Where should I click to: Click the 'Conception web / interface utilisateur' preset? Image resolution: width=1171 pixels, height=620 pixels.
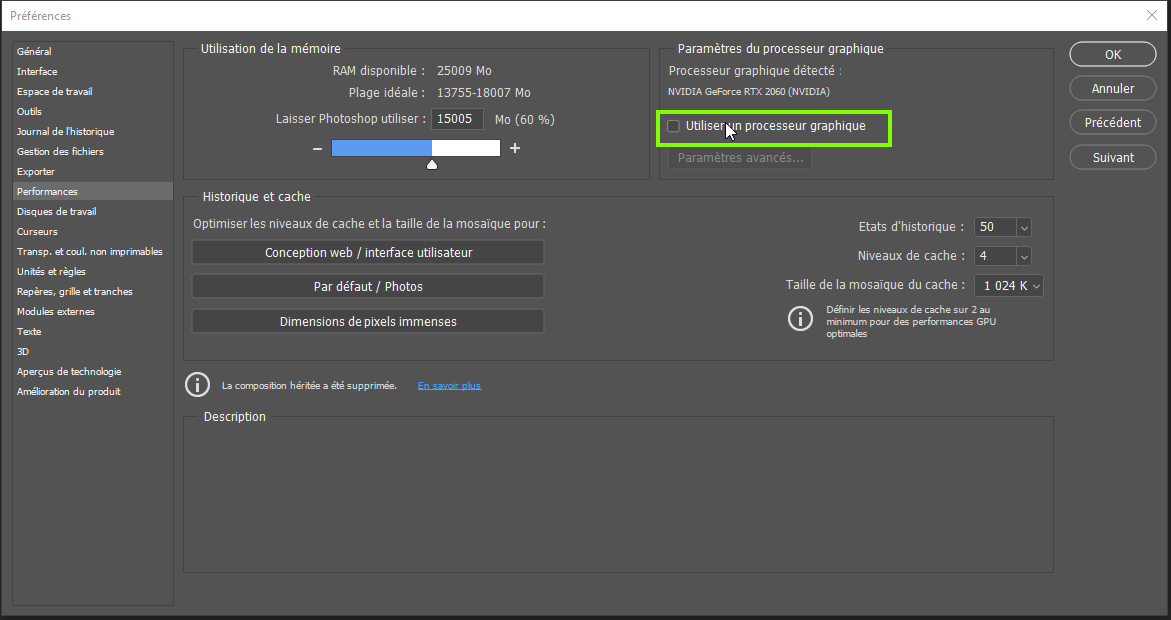point(367,252)
